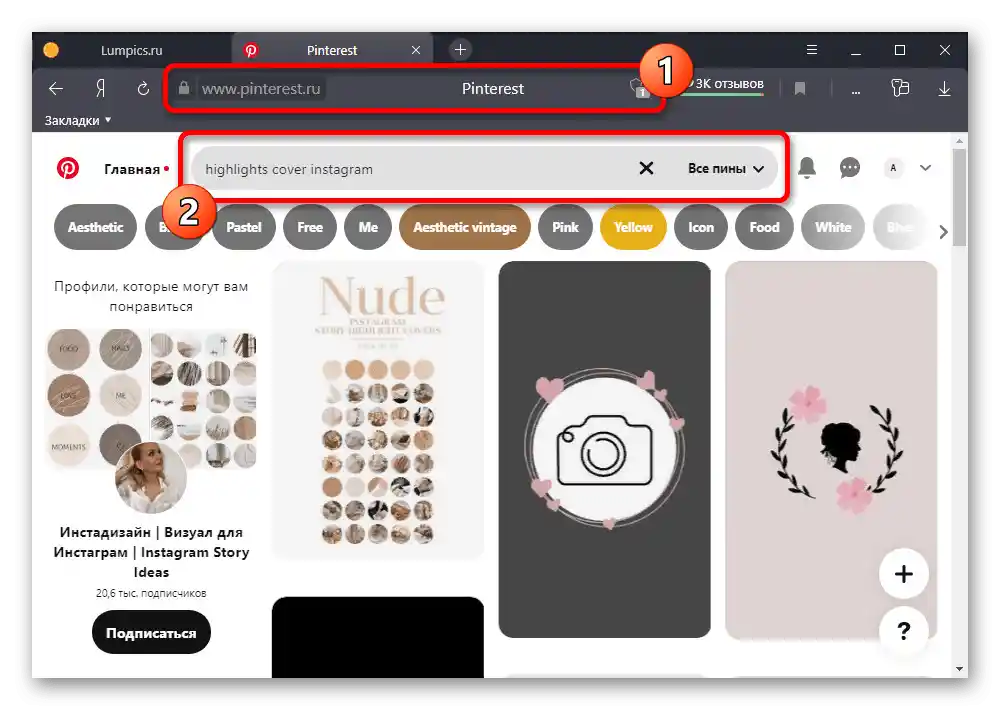
Task: Click the scrollbar up arrow
Action: pos(960,140)
